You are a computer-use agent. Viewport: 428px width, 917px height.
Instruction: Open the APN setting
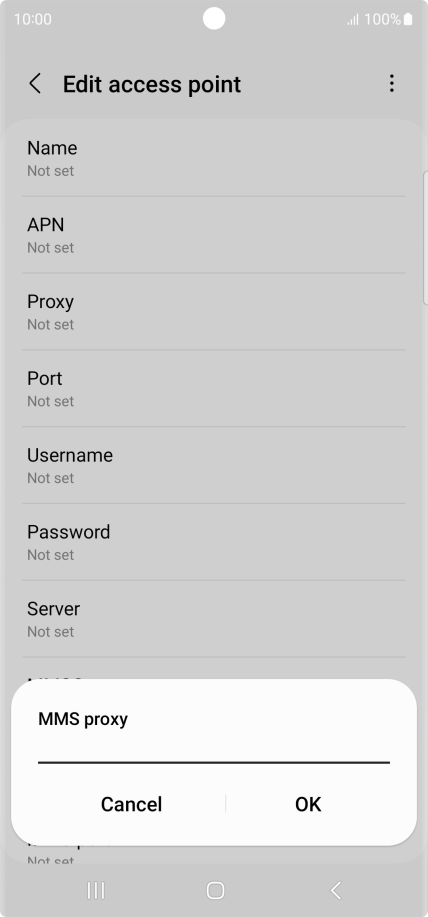point(214,235)
